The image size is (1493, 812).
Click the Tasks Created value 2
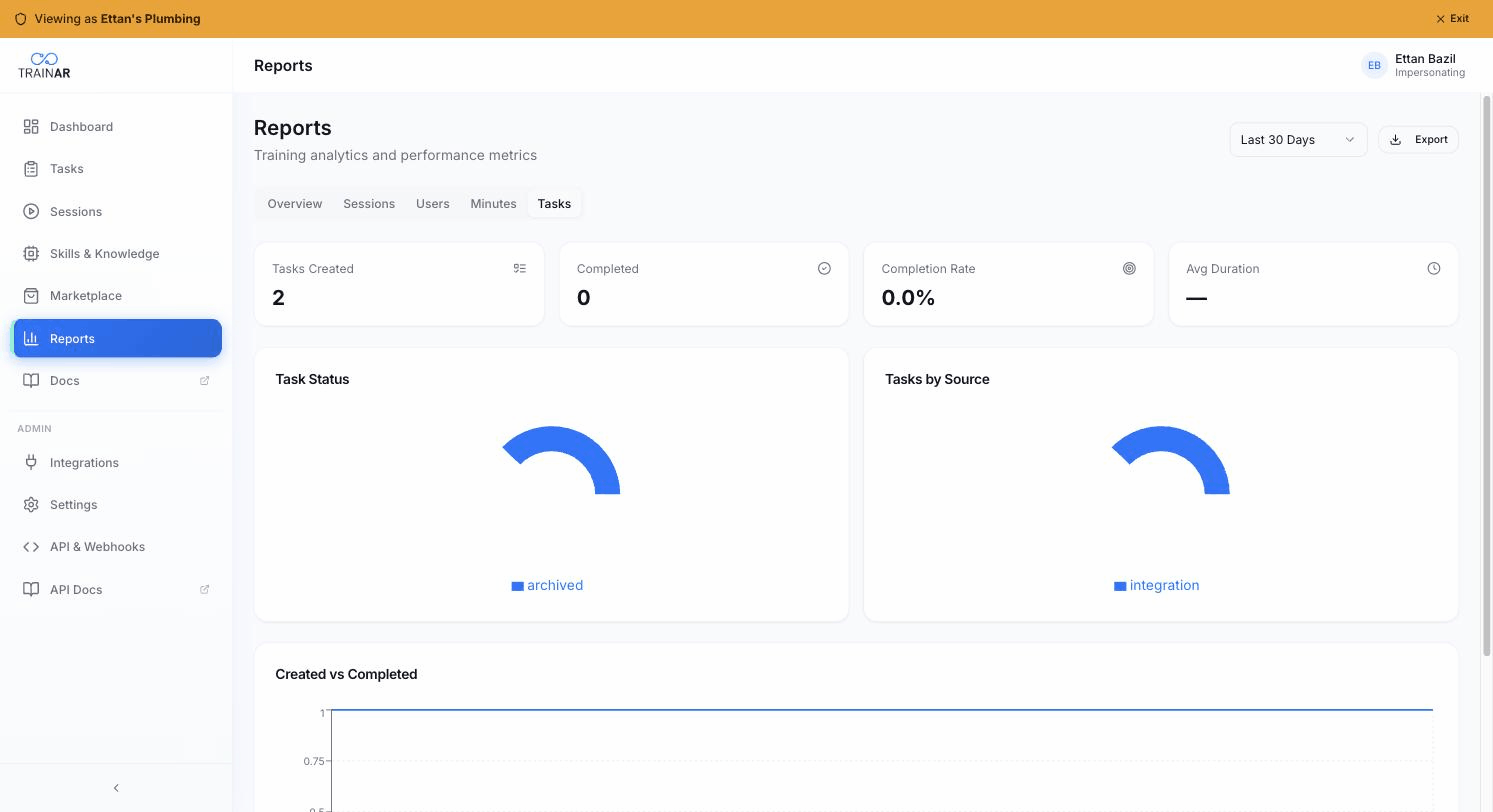pyautogui.click(x=278, y=298)
